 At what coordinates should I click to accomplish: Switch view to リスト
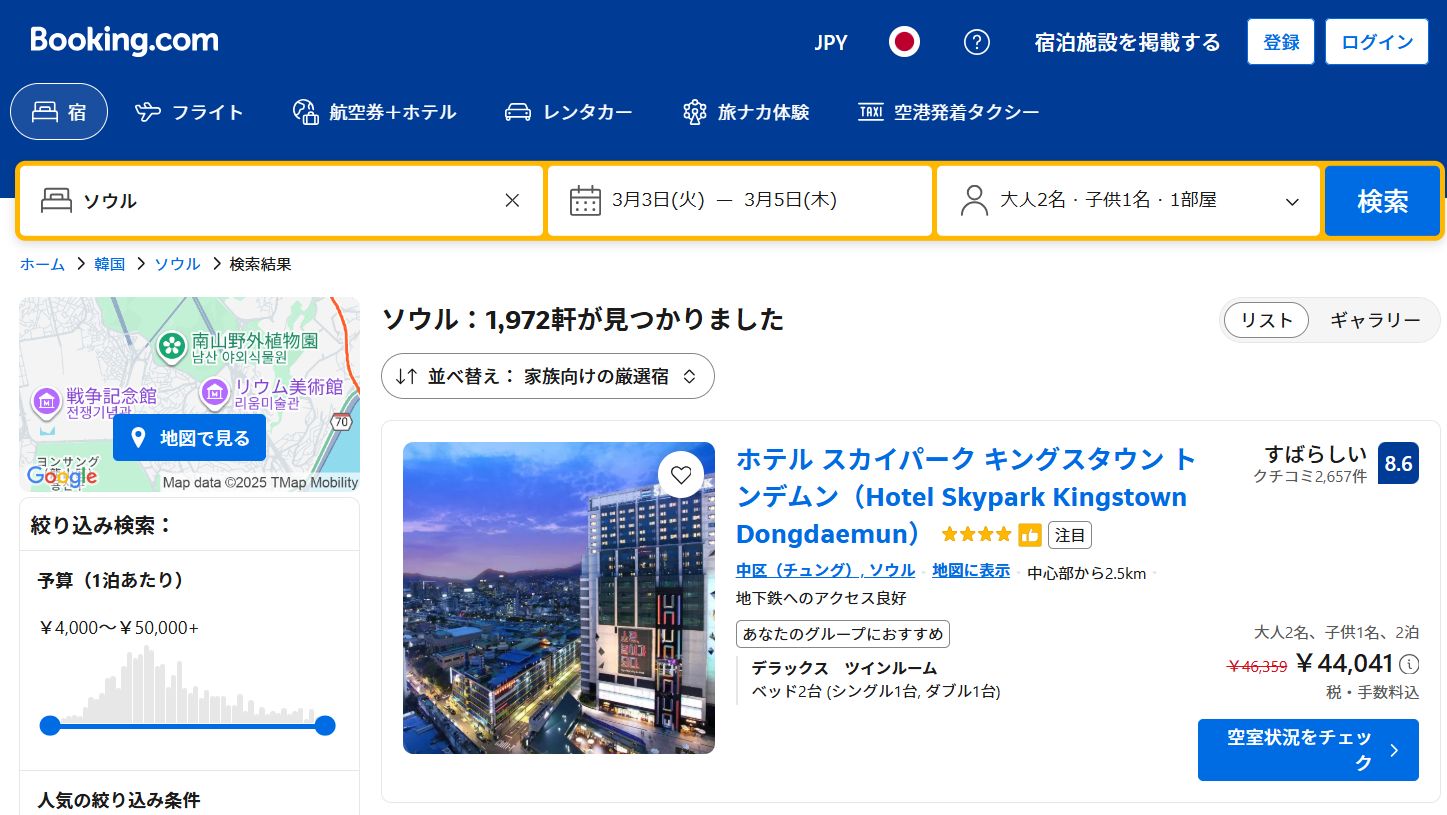point(1265,320)
